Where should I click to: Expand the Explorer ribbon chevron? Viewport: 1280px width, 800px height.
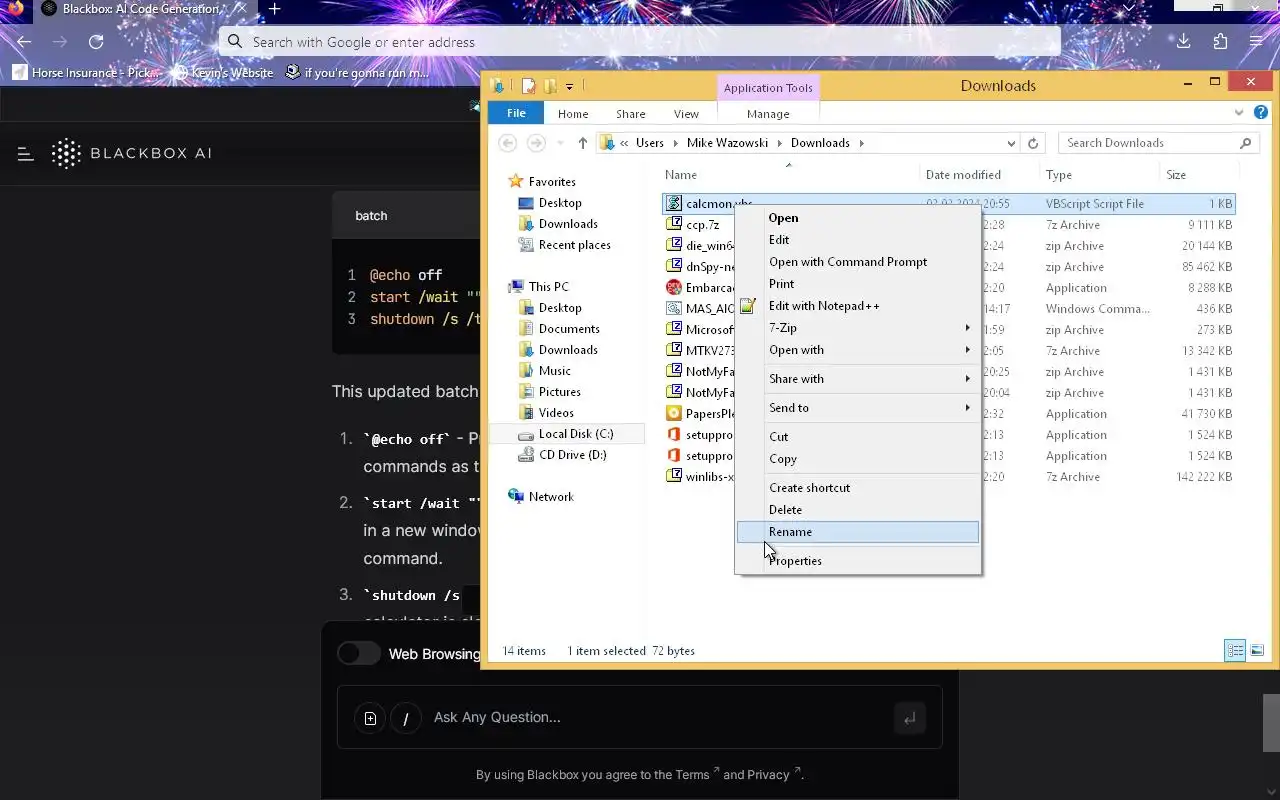point(1239,113)
